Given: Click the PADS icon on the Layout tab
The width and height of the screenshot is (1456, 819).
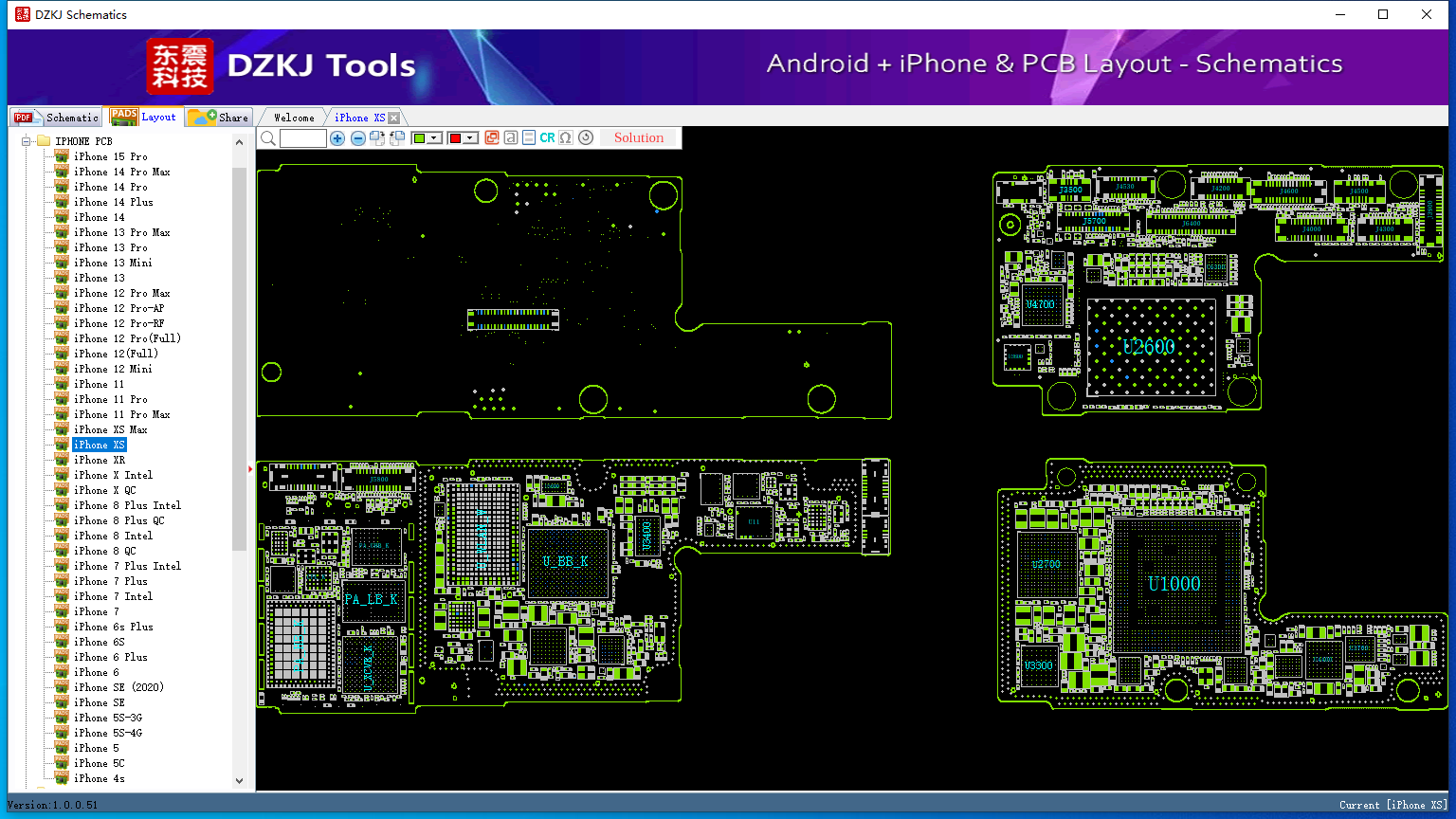Looking at the screenshot, I should point(124,117).
